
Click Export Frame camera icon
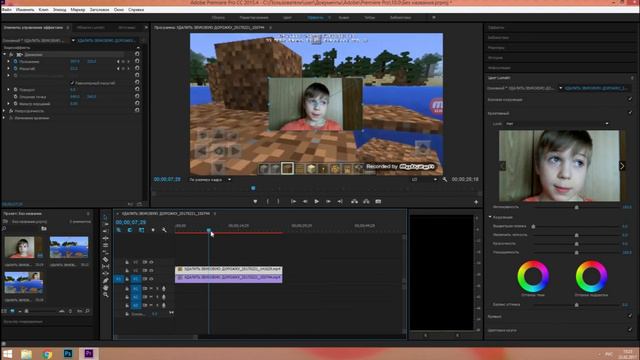click(378, 202)
